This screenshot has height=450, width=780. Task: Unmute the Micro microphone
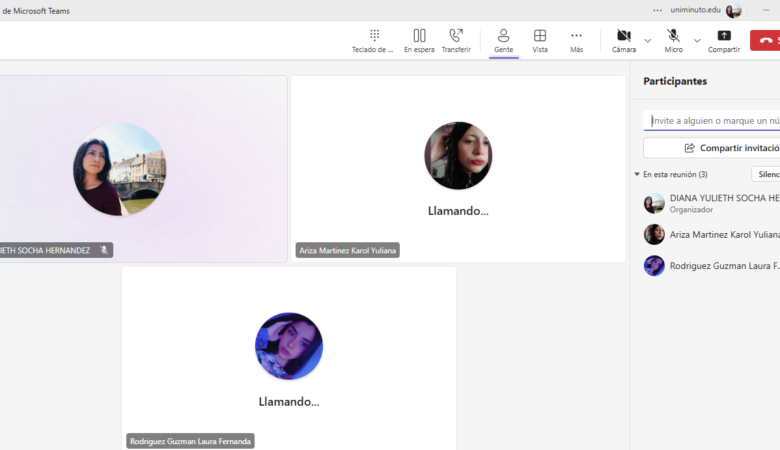[674, 40]
